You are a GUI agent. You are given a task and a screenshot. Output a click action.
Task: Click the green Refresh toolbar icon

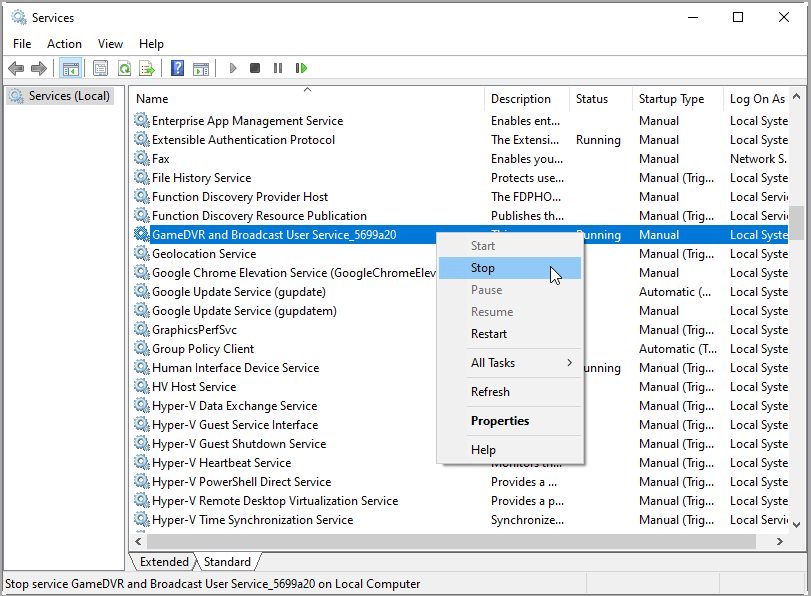point(125,68)
